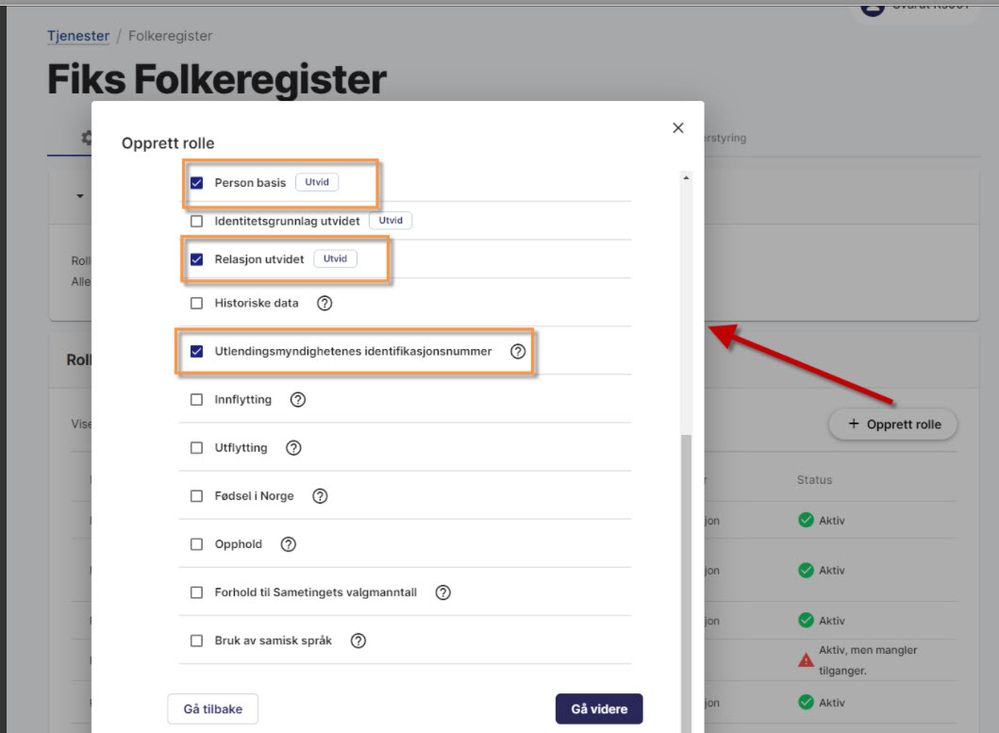Viewport: 999px width, 733px height.
Task: Click the red warning triangle status icon
Action: [806, 660]
